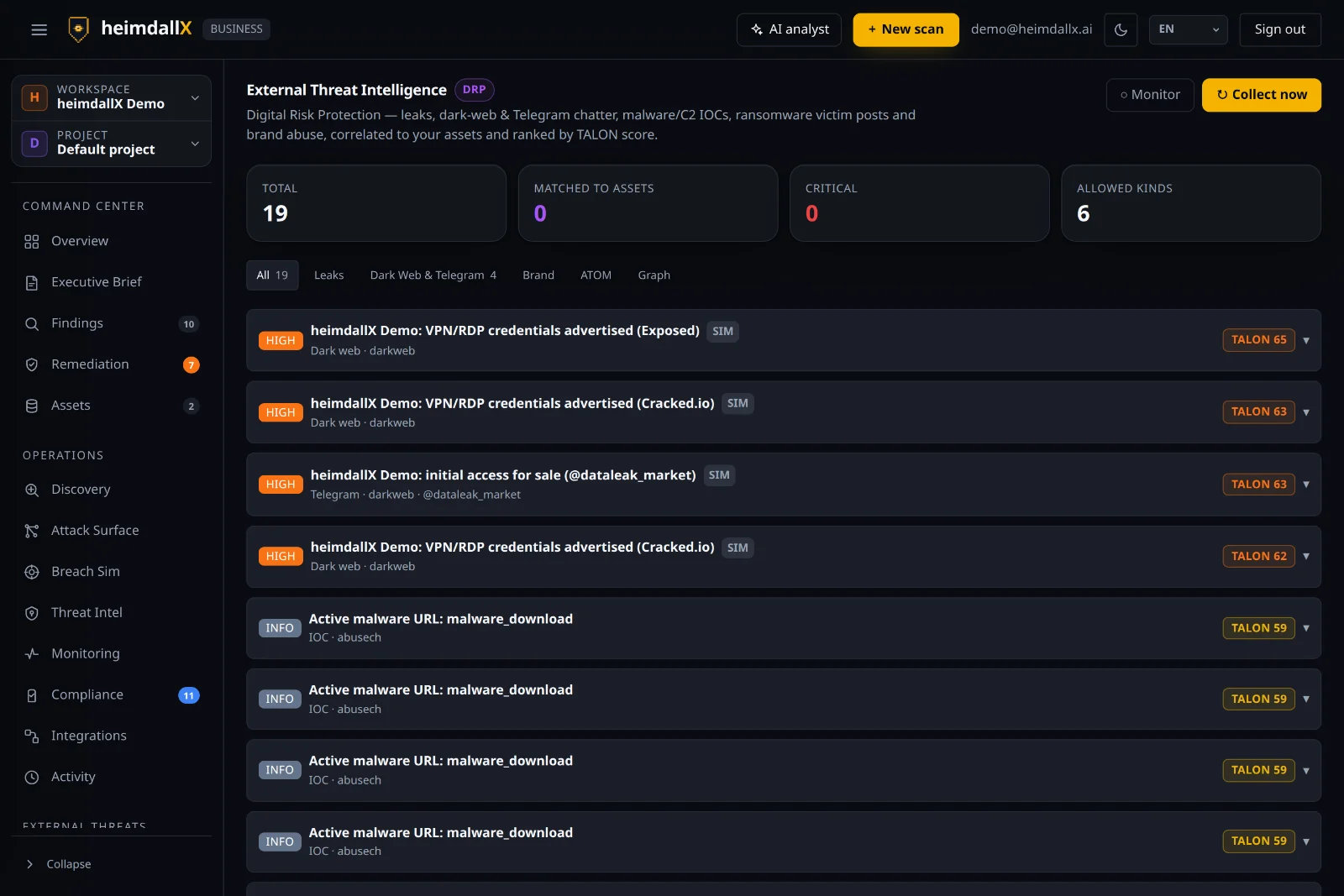The height and width of the screenshot is (896, 1344).
Task: Click the Threat Intel shield icon
Action: coord(32,614)
